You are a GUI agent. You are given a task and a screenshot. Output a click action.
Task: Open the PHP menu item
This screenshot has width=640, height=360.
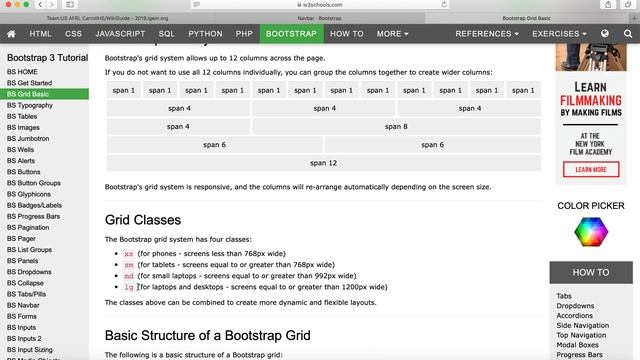(244, 34)
